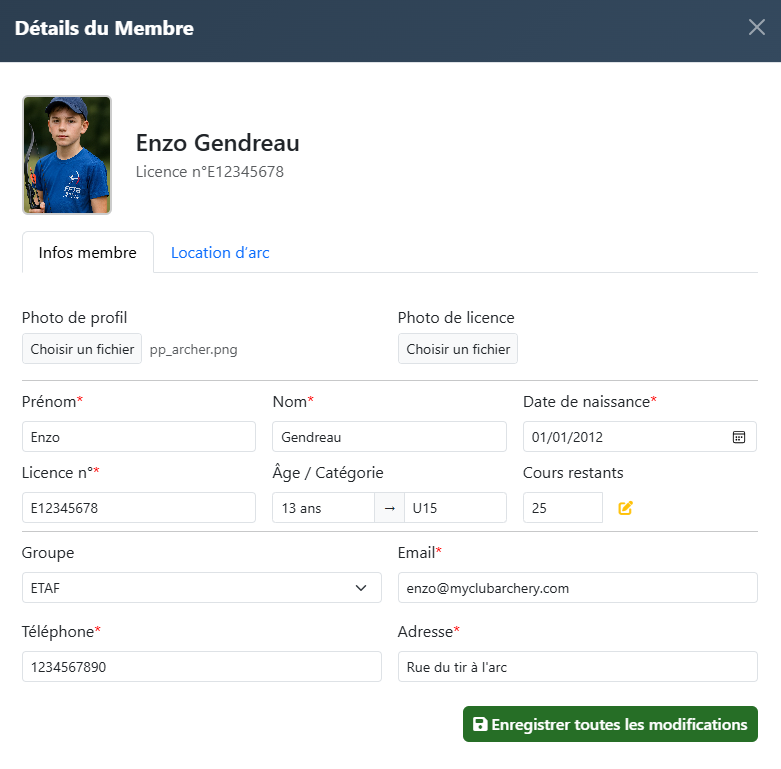Click the member profile photo thumbnail

[x=67, y=155]
